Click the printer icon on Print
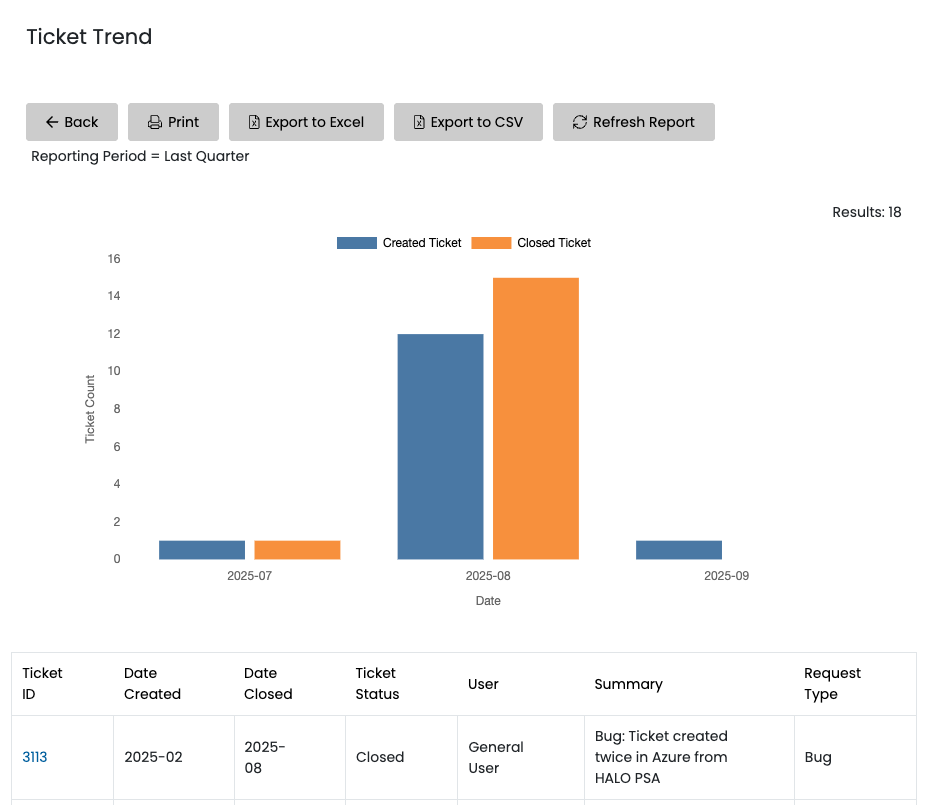This screenshot has width=938, height=805. pos(155,122)
